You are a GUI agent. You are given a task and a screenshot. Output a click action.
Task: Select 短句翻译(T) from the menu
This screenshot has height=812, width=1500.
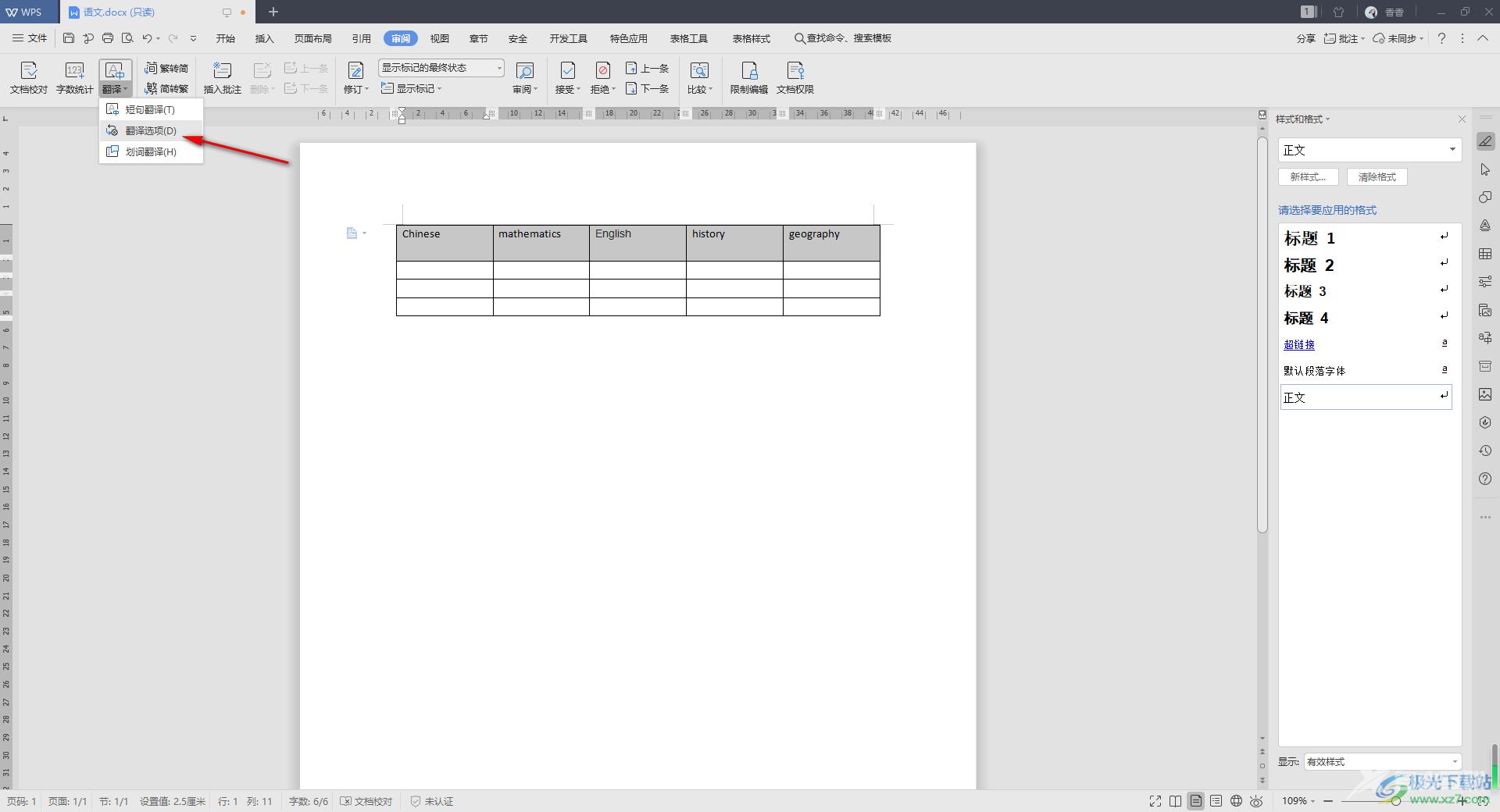151,109
